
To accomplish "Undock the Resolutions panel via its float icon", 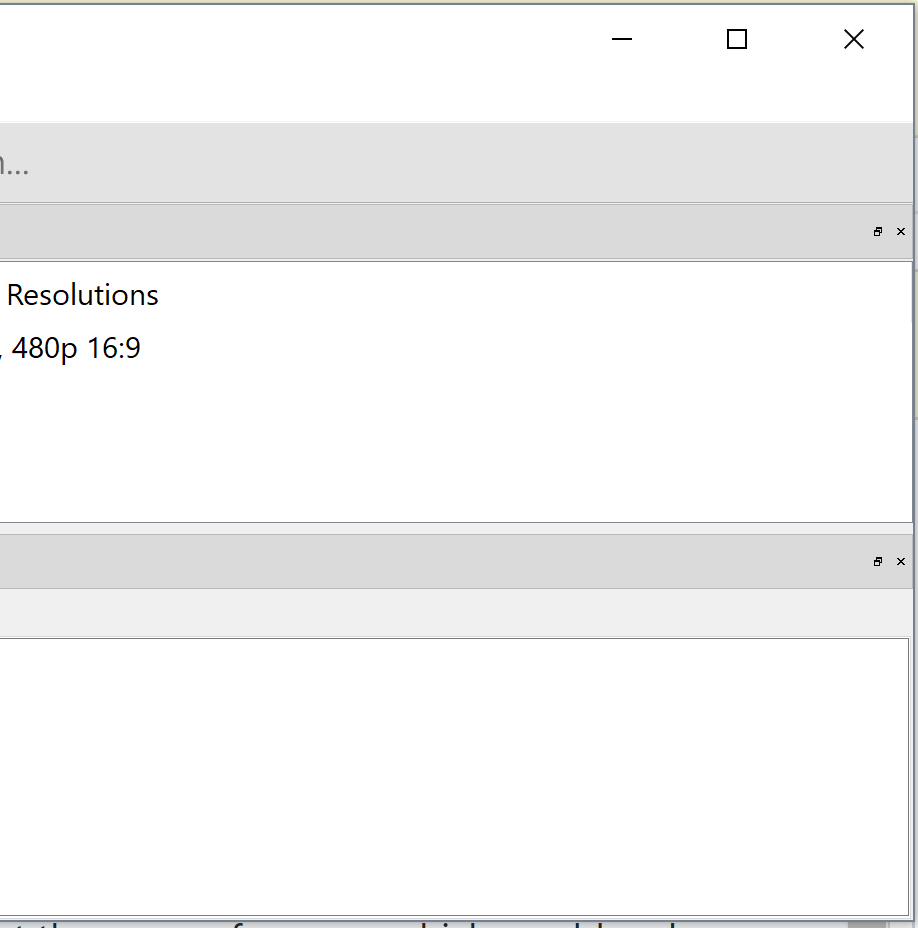I will pyautogui.click(x=878, y=231).
